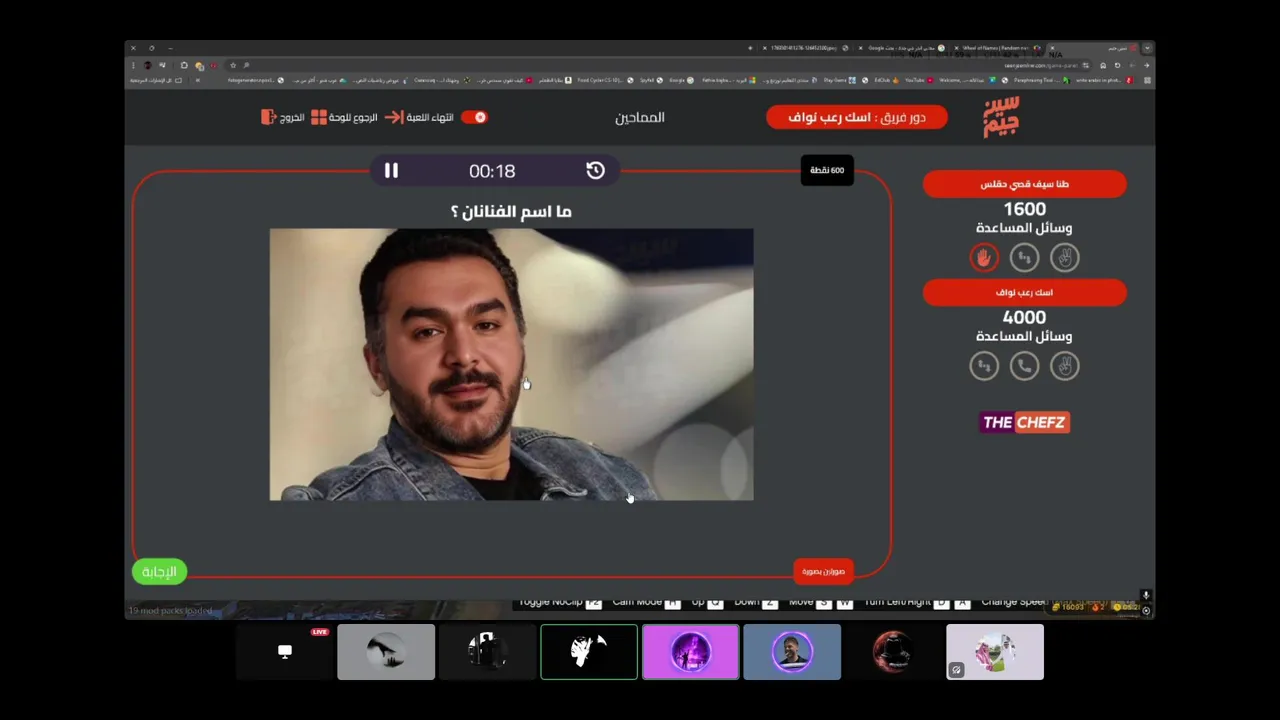Screen dimensions: 1280x720
Task: Toggle the red switch next to انتهاء اللعبة
Action: [474, 117]
